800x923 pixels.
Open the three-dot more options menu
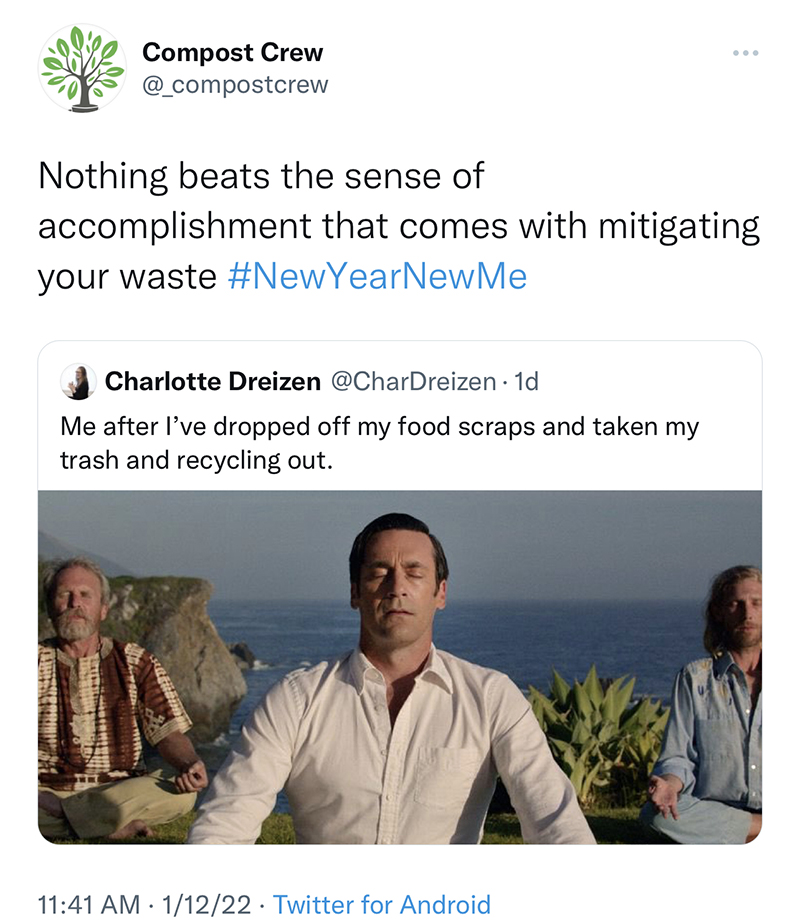(x=745, y=52)
